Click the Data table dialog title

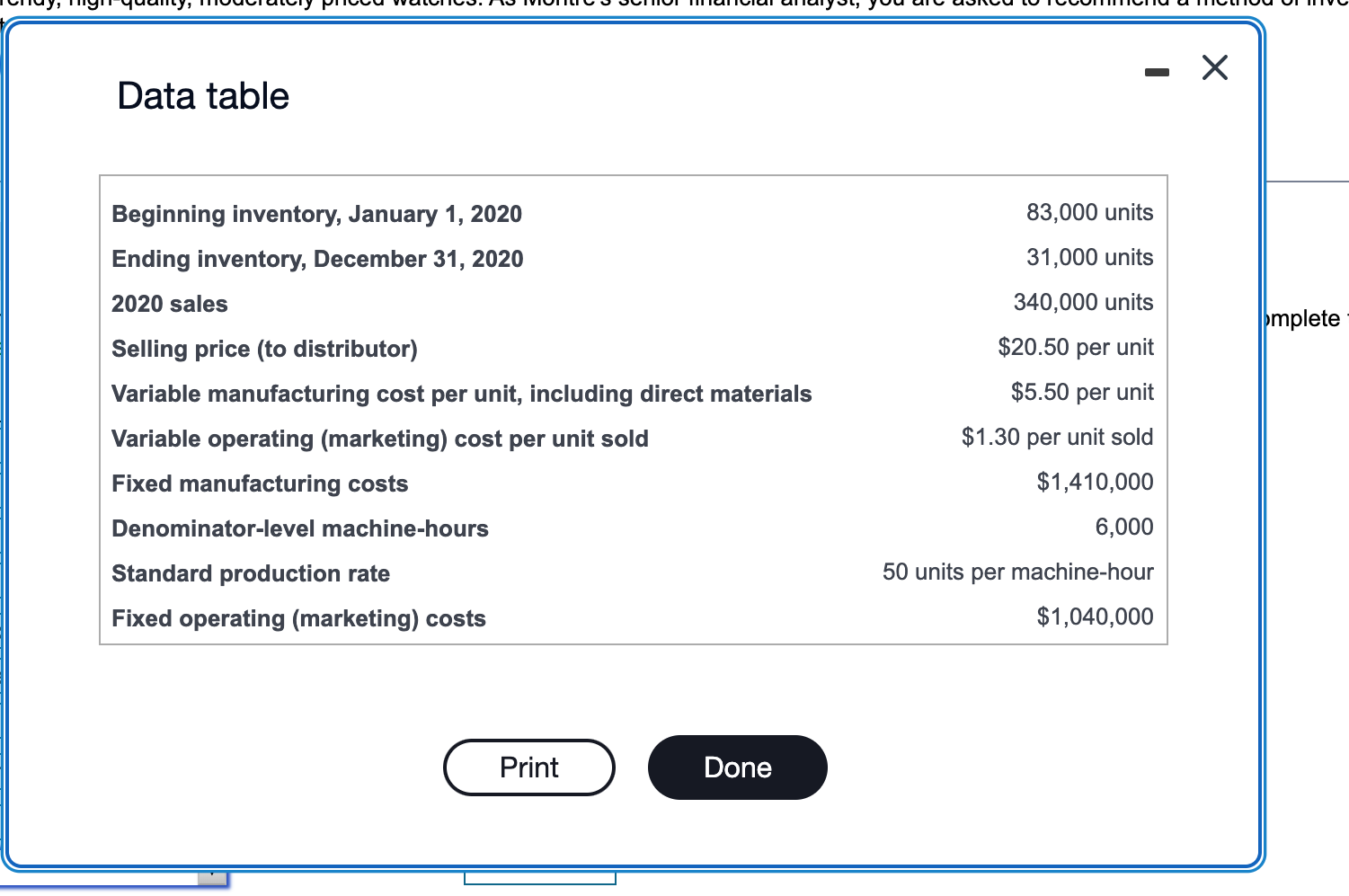coord(200,95)
